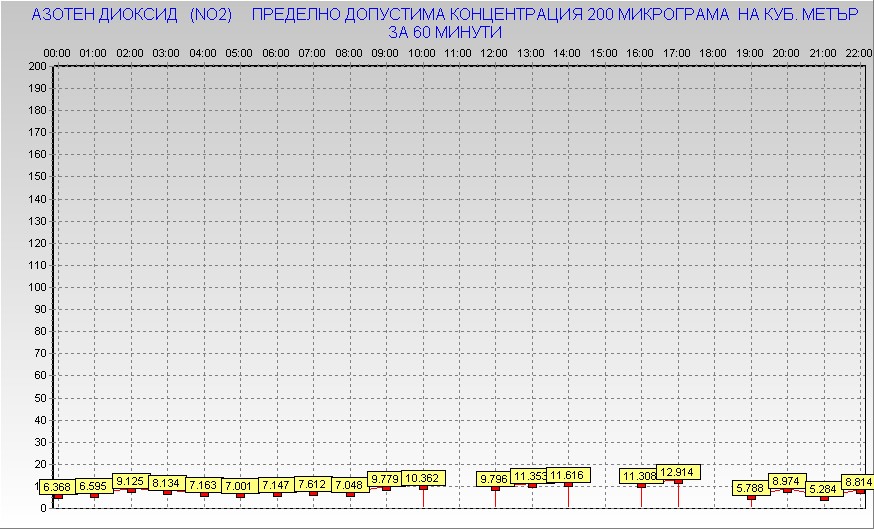The height and width of the screenshot is (529, 874).
Task: Click the 06:00 time axis label
Action: point(275,52)
